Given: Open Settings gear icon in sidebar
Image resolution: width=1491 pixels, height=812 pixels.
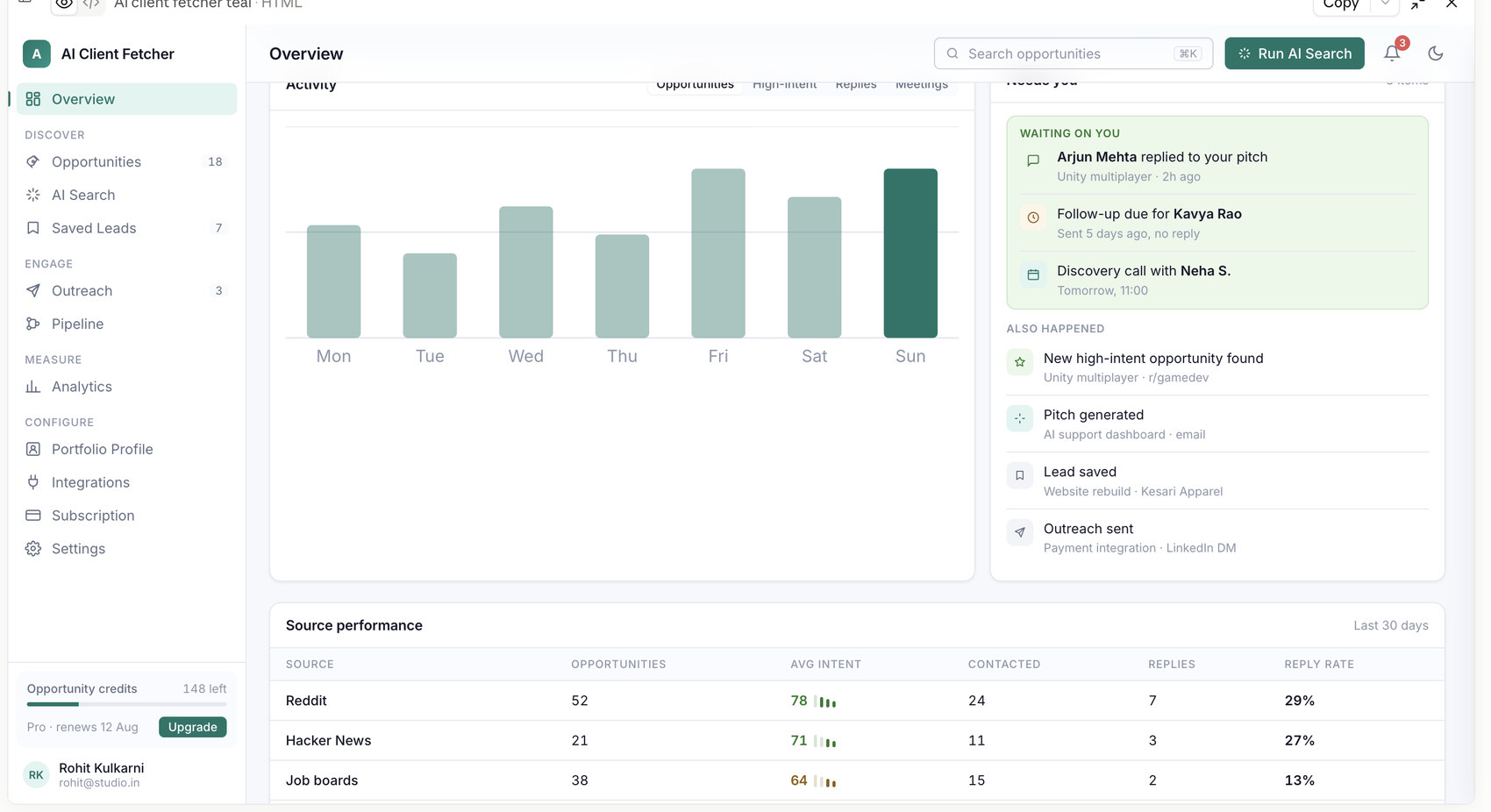Looking at the screenshot, I should point(33,549).
